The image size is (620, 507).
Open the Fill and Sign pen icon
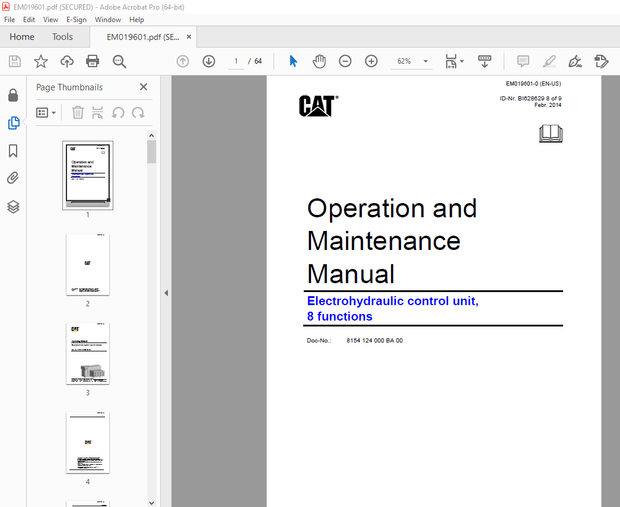pyautogui.click(x=575, y=61)
